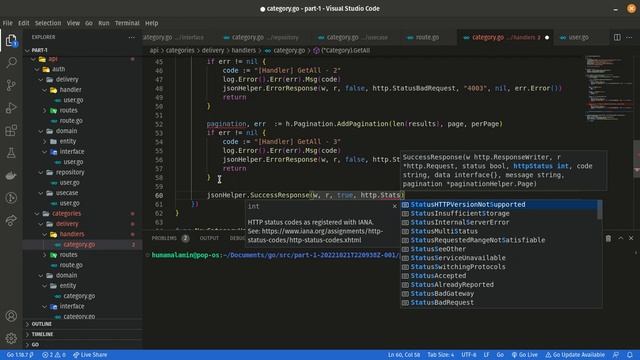Open the IANA http-status-codes link

click(x=315, y=236)
